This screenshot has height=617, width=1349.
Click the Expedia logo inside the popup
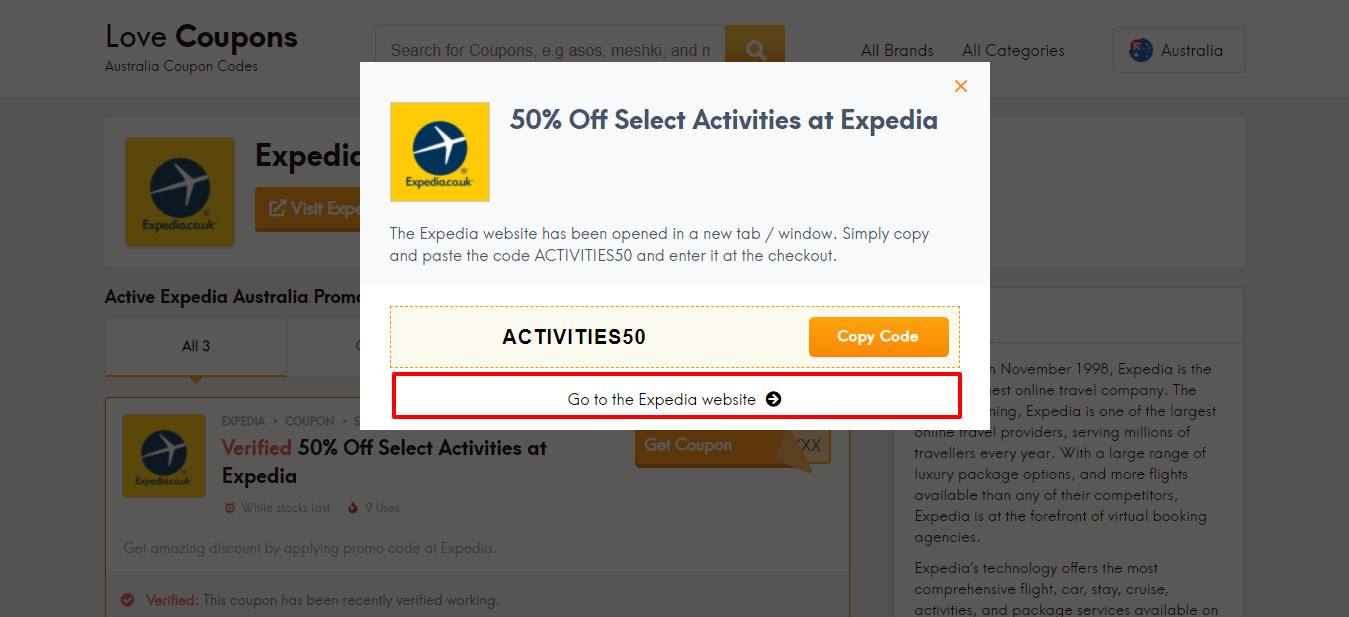440,152
